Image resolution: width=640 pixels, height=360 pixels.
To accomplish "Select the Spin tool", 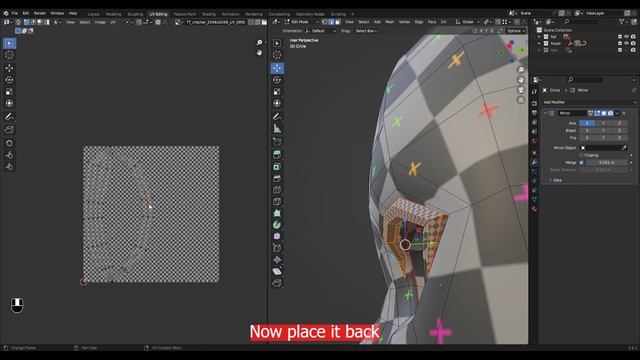I will (x=277, y=225).
